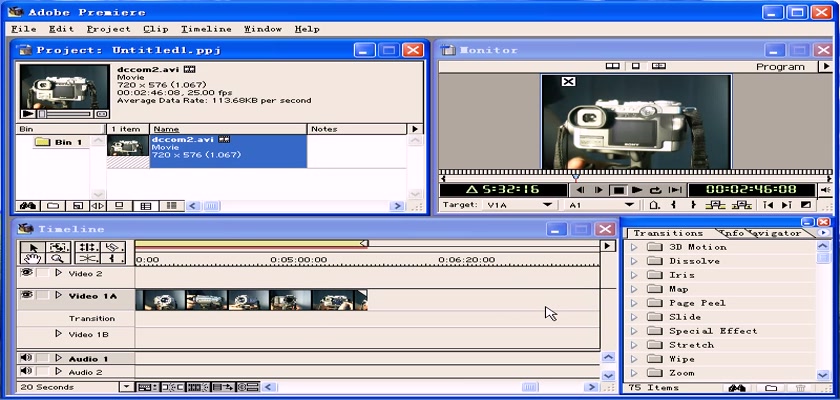Image resolution: width=840 pixels, height=400 pixels.
Task: Click the Lift button in Monitor controls
Action: [x=715, y=205]
